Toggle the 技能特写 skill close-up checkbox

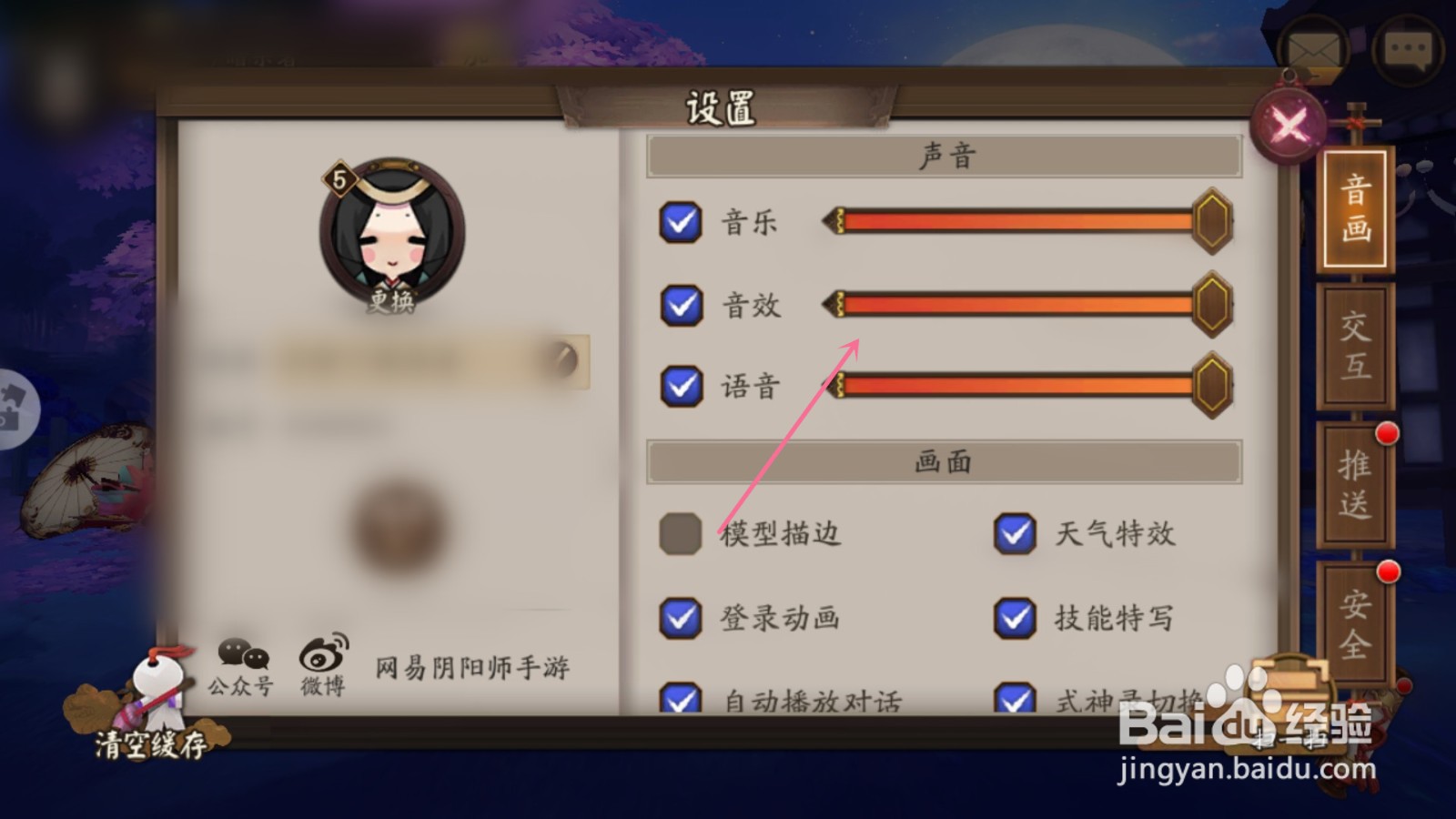pos(1015,618)
